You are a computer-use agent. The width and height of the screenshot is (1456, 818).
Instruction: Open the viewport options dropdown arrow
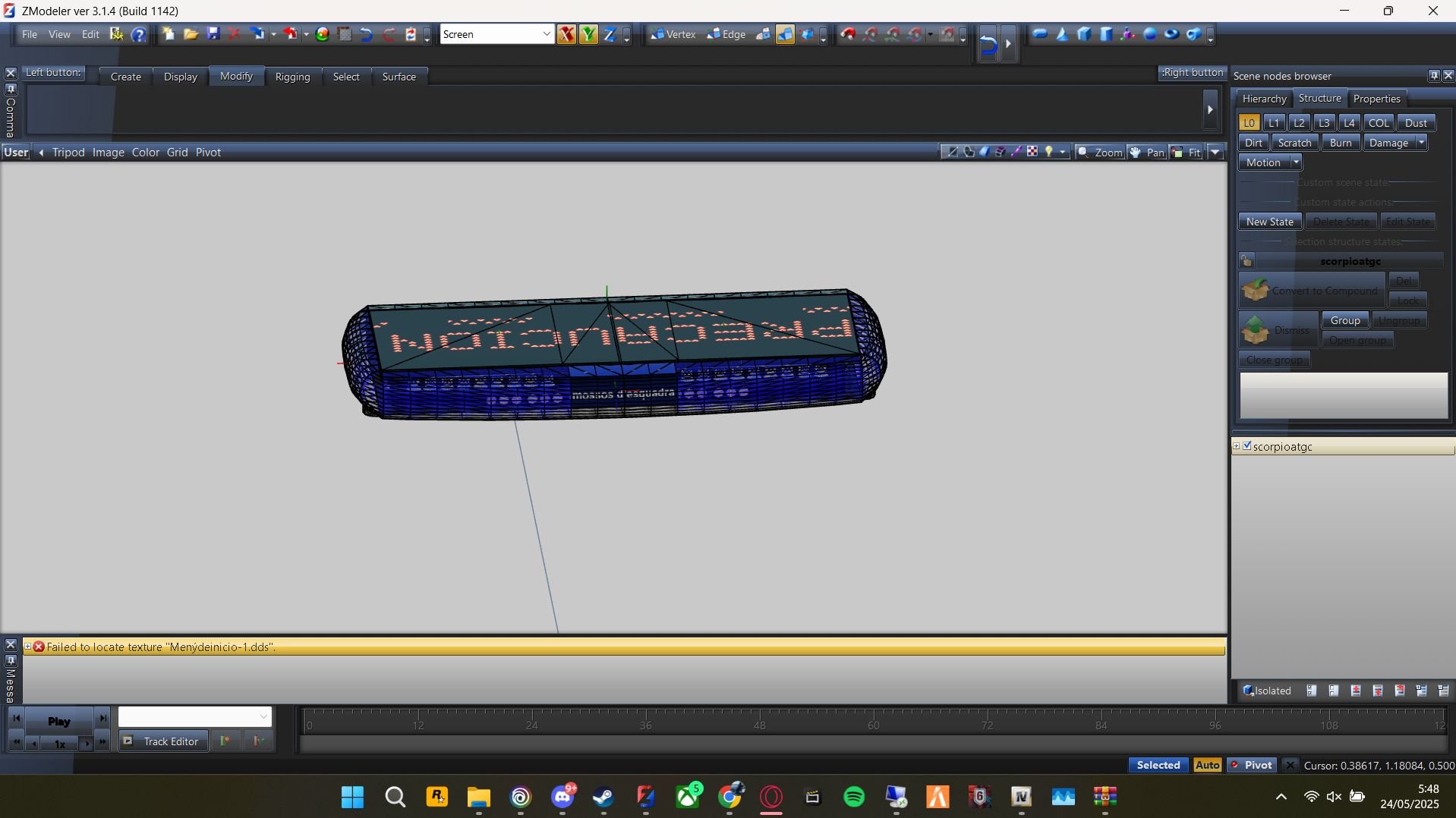click(x=1216, y=153)
